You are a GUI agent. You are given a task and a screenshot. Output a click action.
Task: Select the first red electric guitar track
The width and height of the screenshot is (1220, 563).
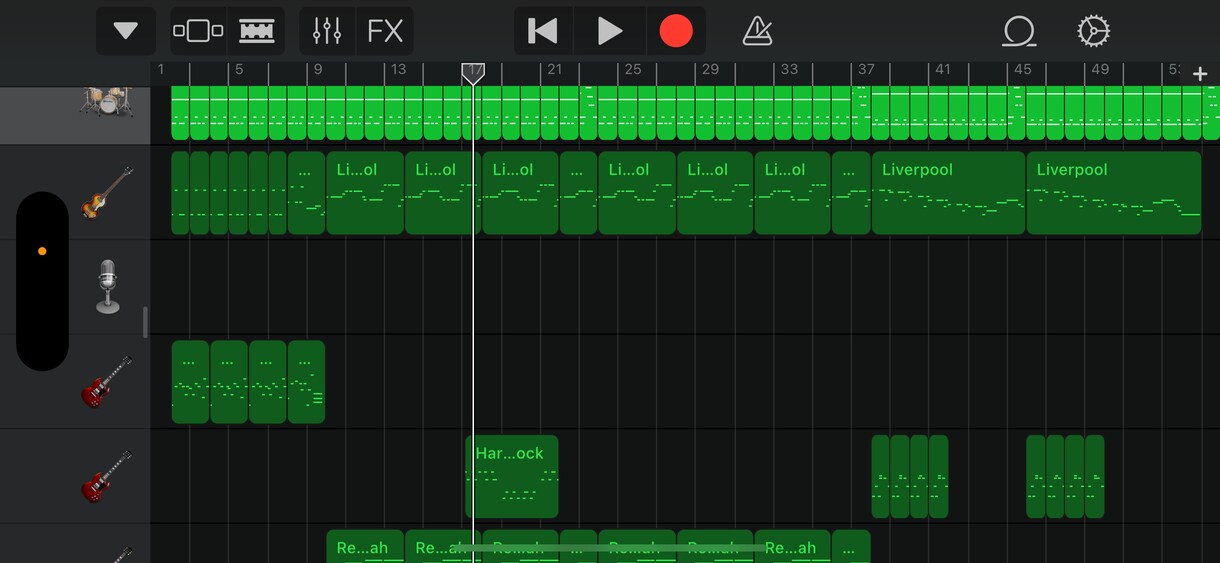click(107, 382)
